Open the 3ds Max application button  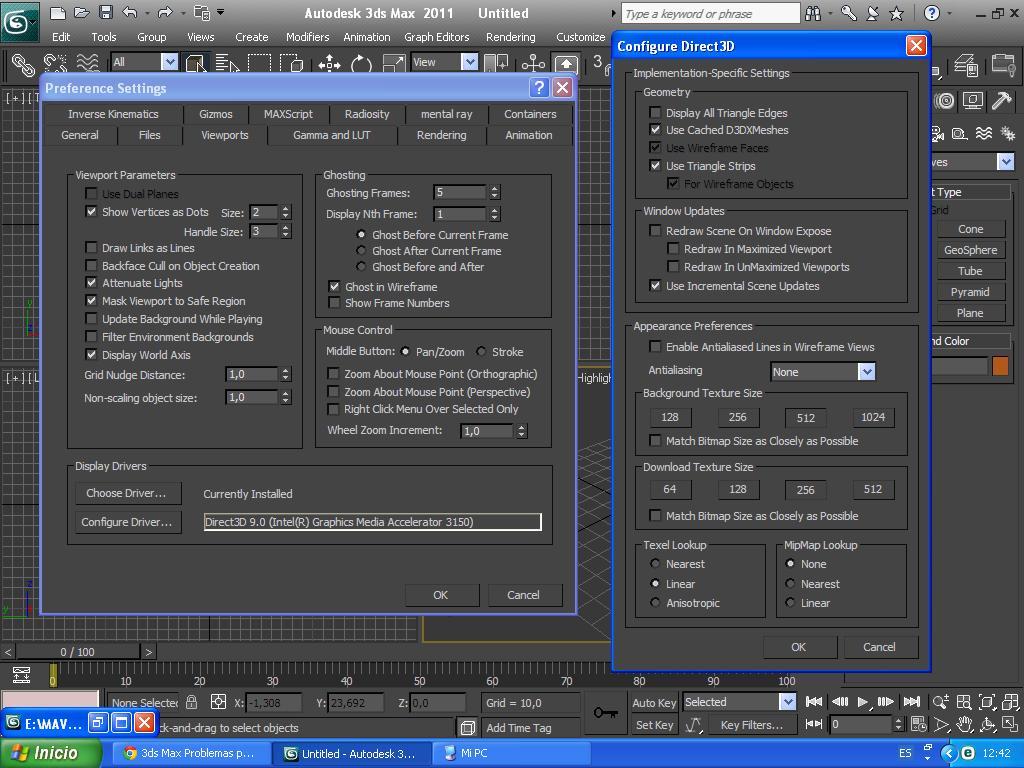18,22
